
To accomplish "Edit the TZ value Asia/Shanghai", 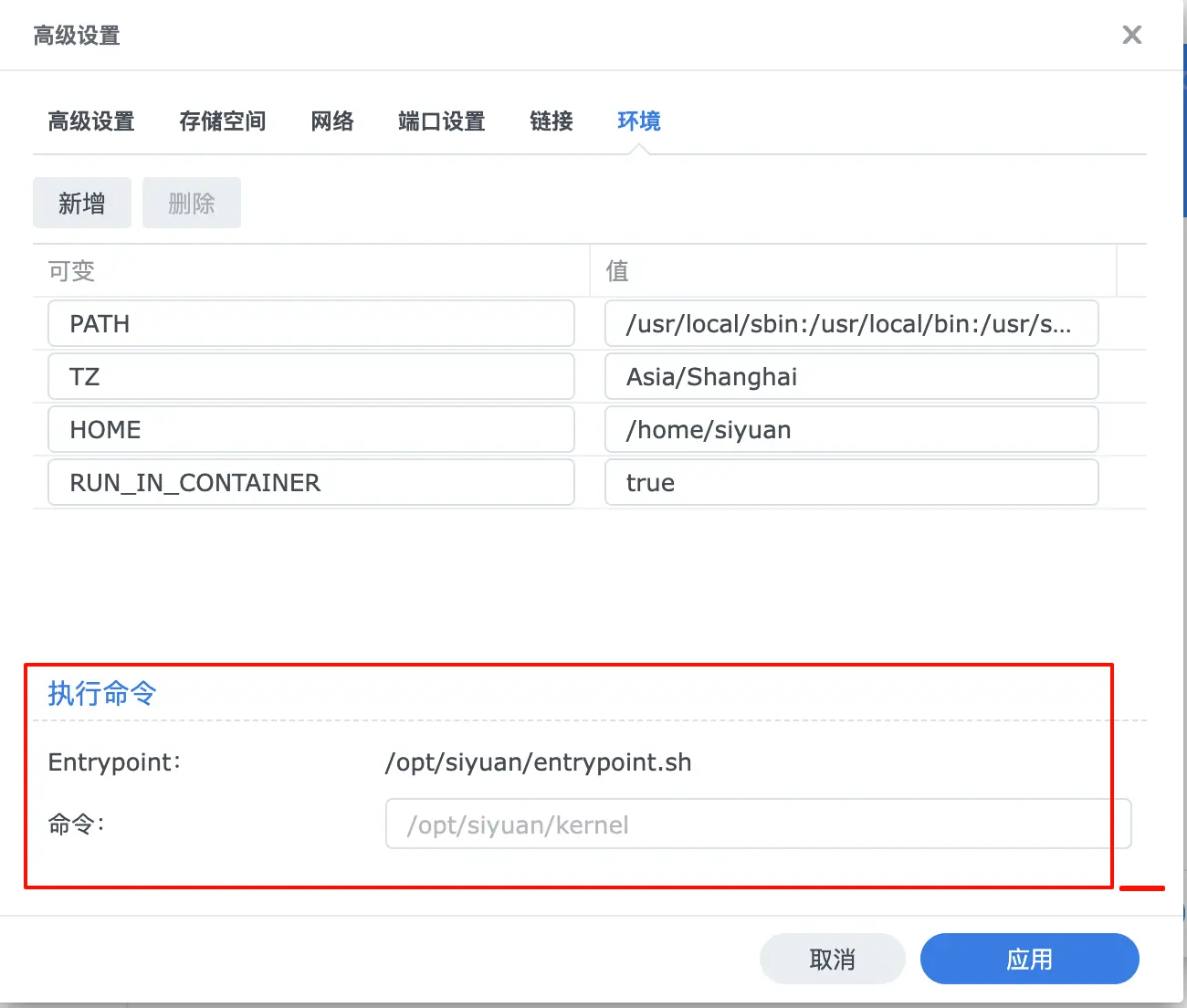I will pyautogui.click(x=850, y=376).
